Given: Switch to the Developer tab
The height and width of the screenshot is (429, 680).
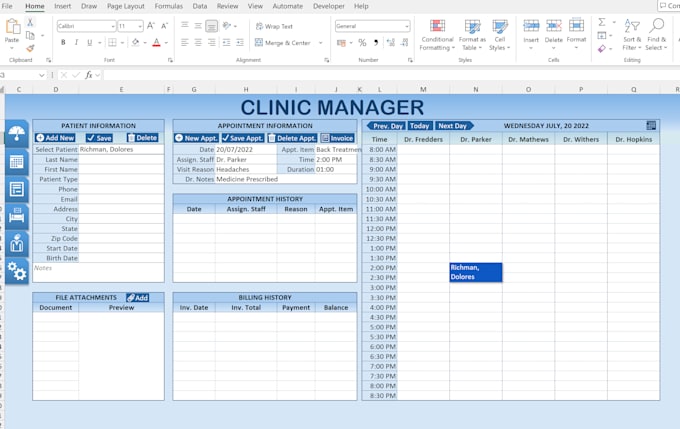Looking at the screenshot, I should point(329,6).
